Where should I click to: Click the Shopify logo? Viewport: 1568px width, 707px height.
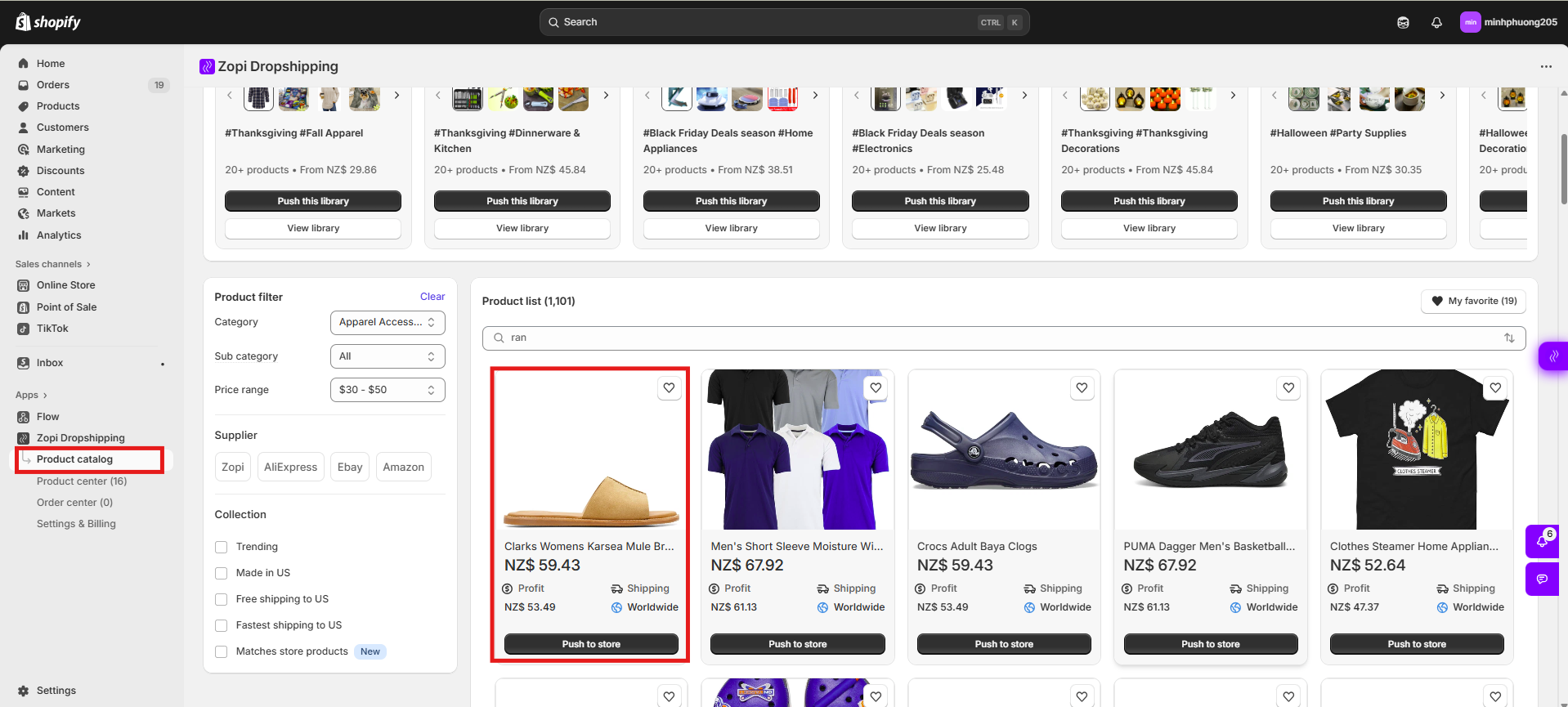pos(48,22)
